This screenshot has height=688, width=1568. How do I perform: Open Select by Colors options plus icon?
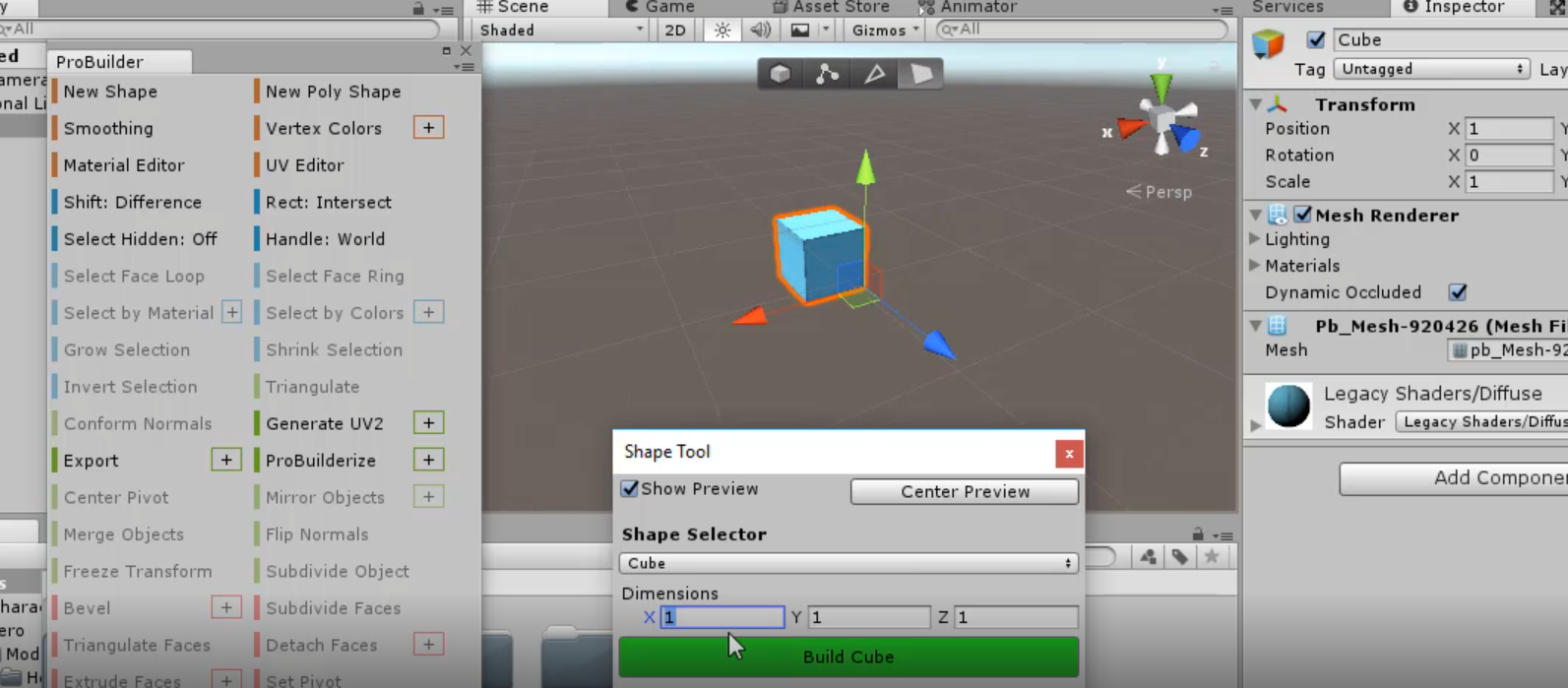coord(428,312)
